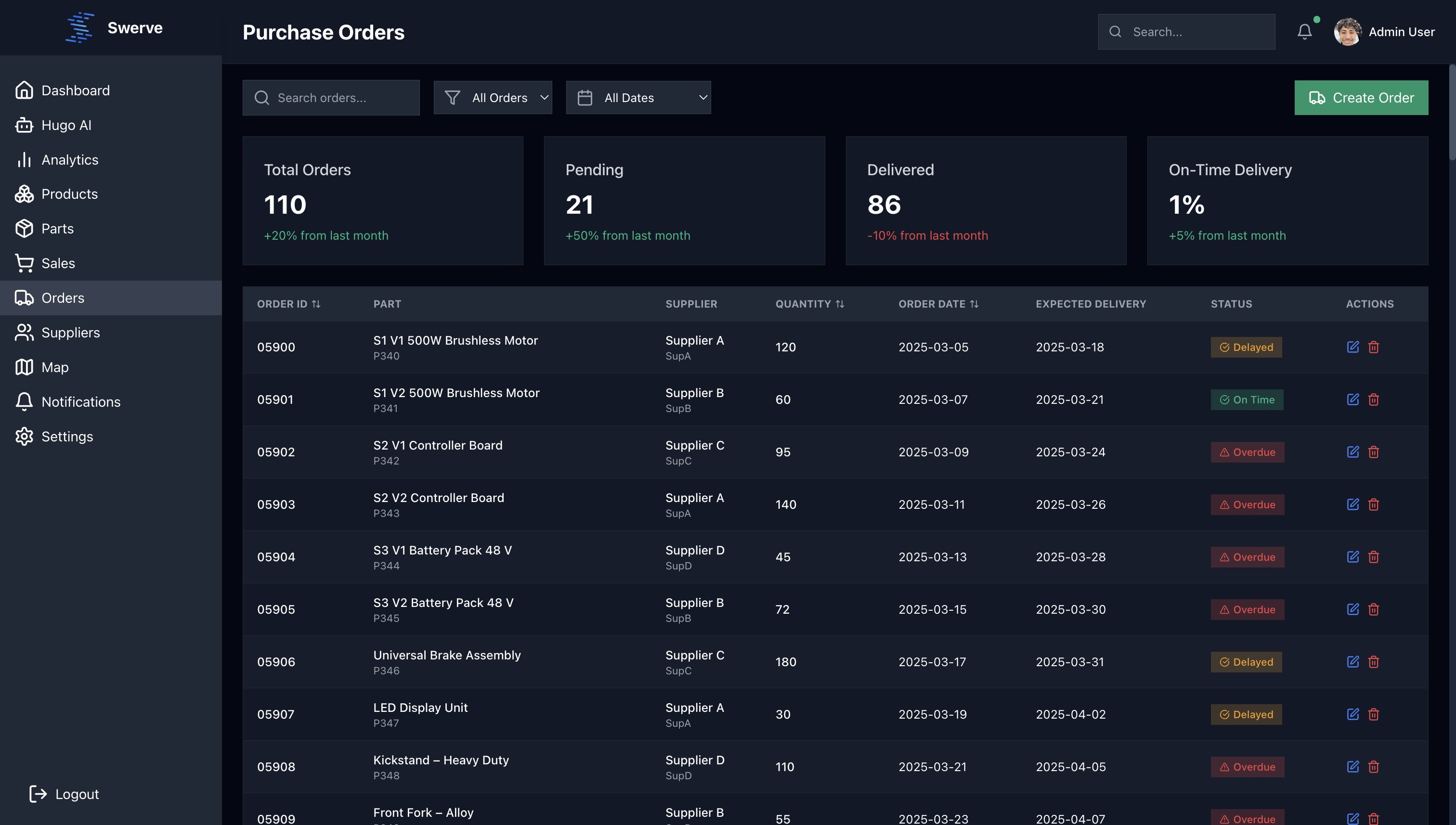The width and height of the screenshot is (1456, 825).
Task: Open Hugo AI in sidebar
Action: tap(66, 125)
